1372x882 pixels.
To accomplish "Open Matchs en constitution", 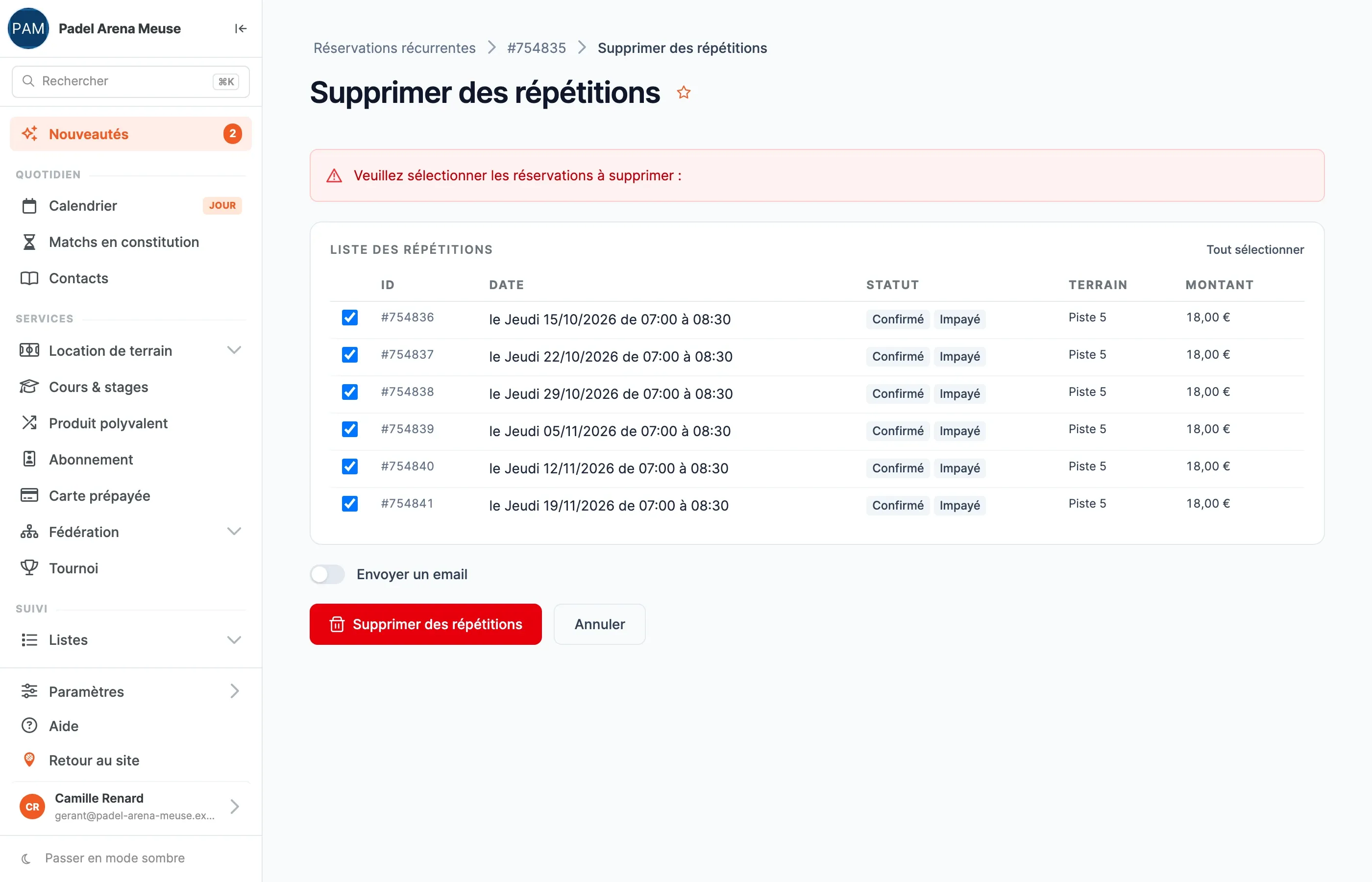I will [130, 242].
